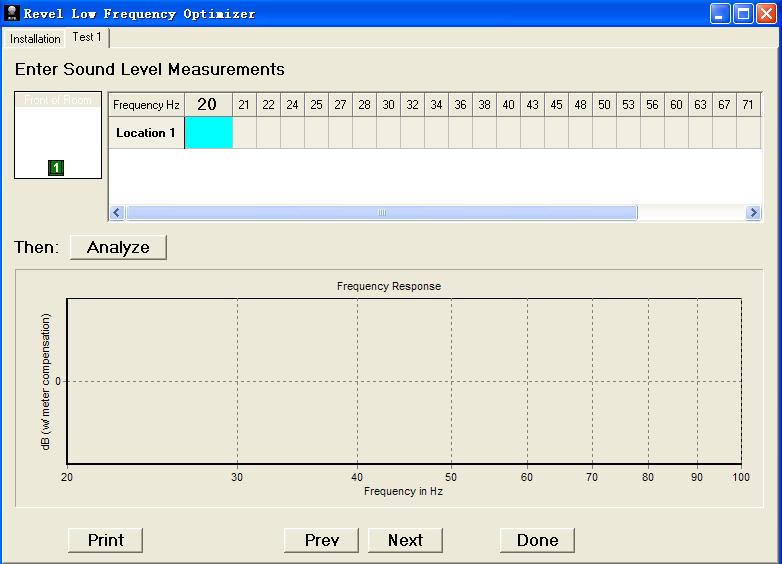Click the left arrow of the horizontal scrollbar
Viewport: 782px width, 564px height.
pyautogui.click(x=117, y=213)
